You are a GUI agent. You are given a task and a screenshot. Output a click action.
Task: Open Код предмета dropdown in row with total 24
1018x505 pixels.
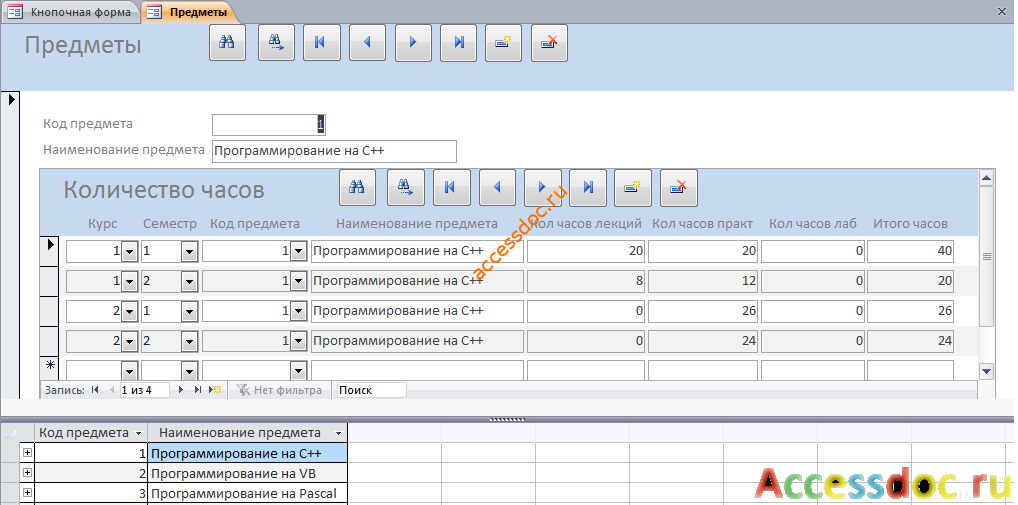click(298, 341)
